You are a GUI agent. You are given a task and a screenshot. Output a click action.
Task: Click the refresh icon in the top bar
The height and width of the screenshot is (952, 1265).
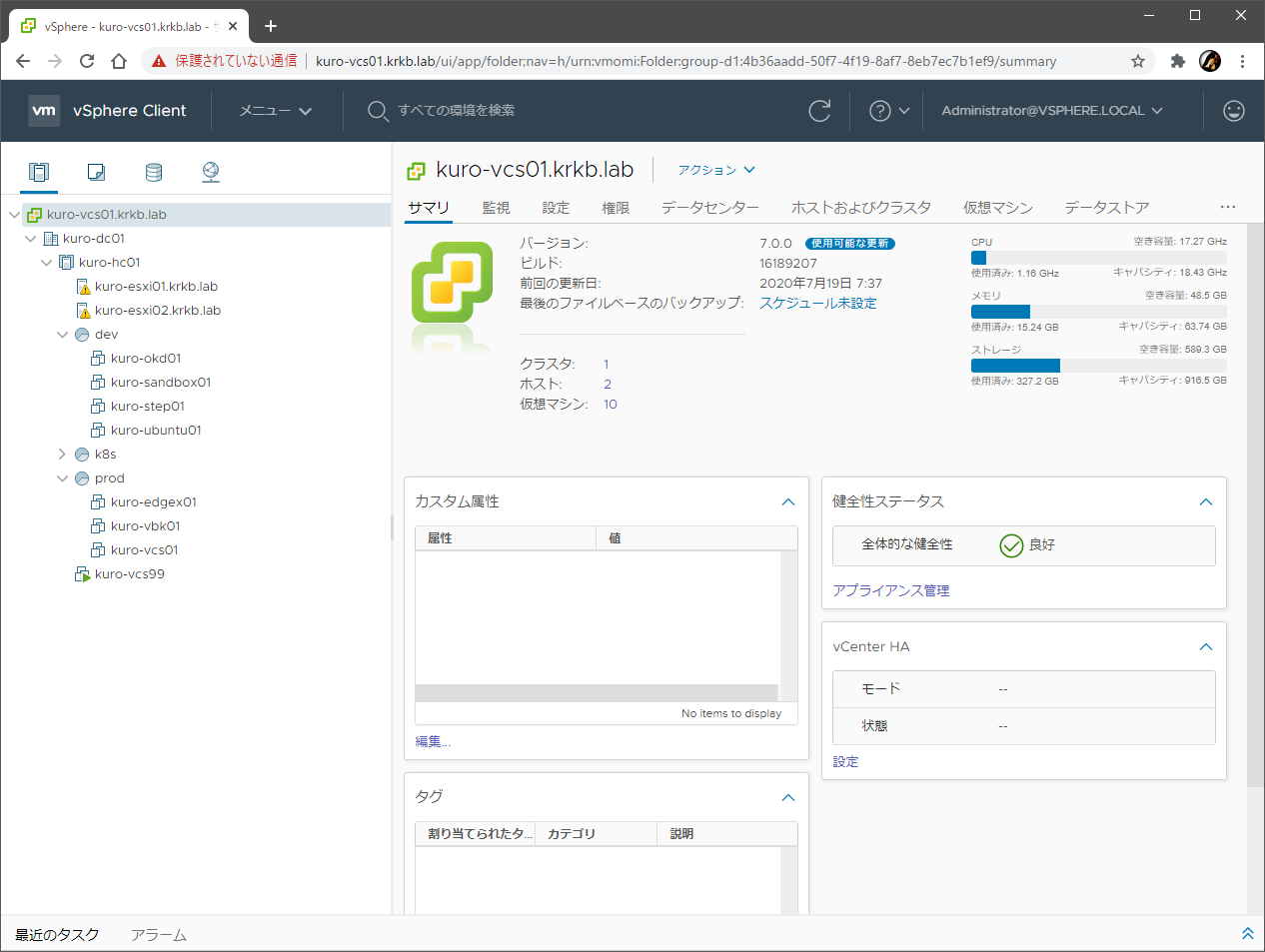point(819,111)
